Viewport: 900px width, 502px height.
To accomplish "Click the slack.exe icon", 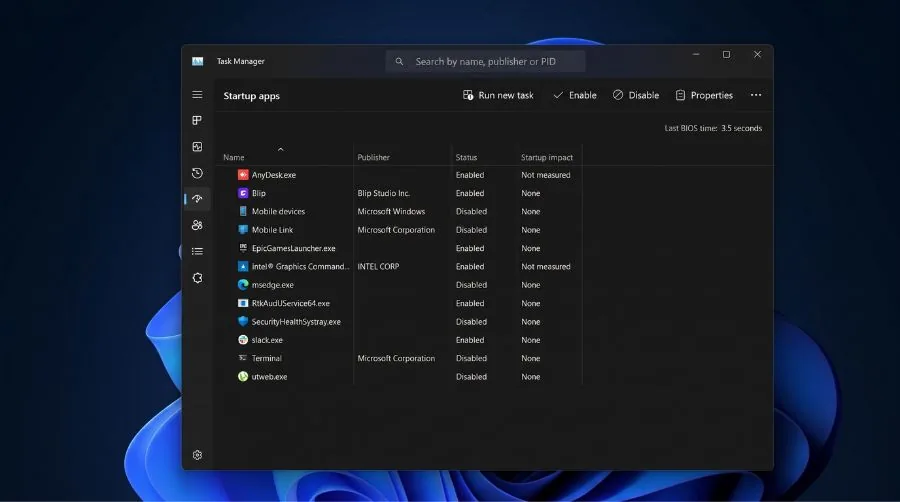I will click(x=243, y=340).
